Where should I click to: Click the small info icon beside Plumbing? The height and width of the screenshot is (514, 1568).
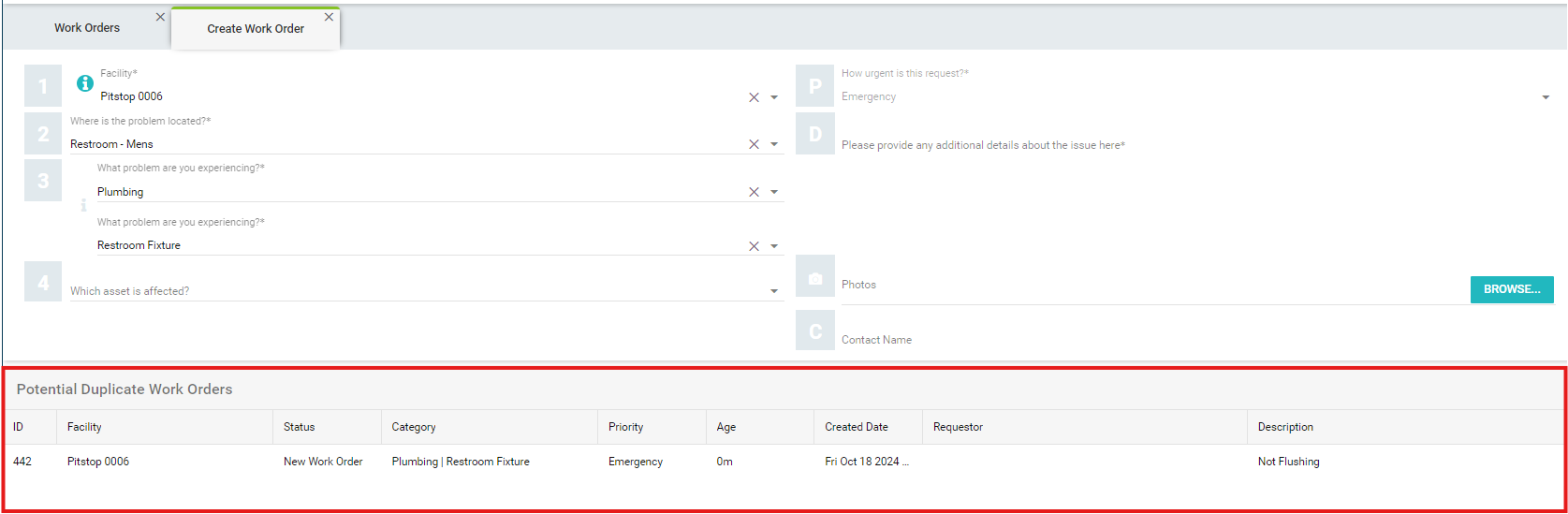(x=83, y=205)
